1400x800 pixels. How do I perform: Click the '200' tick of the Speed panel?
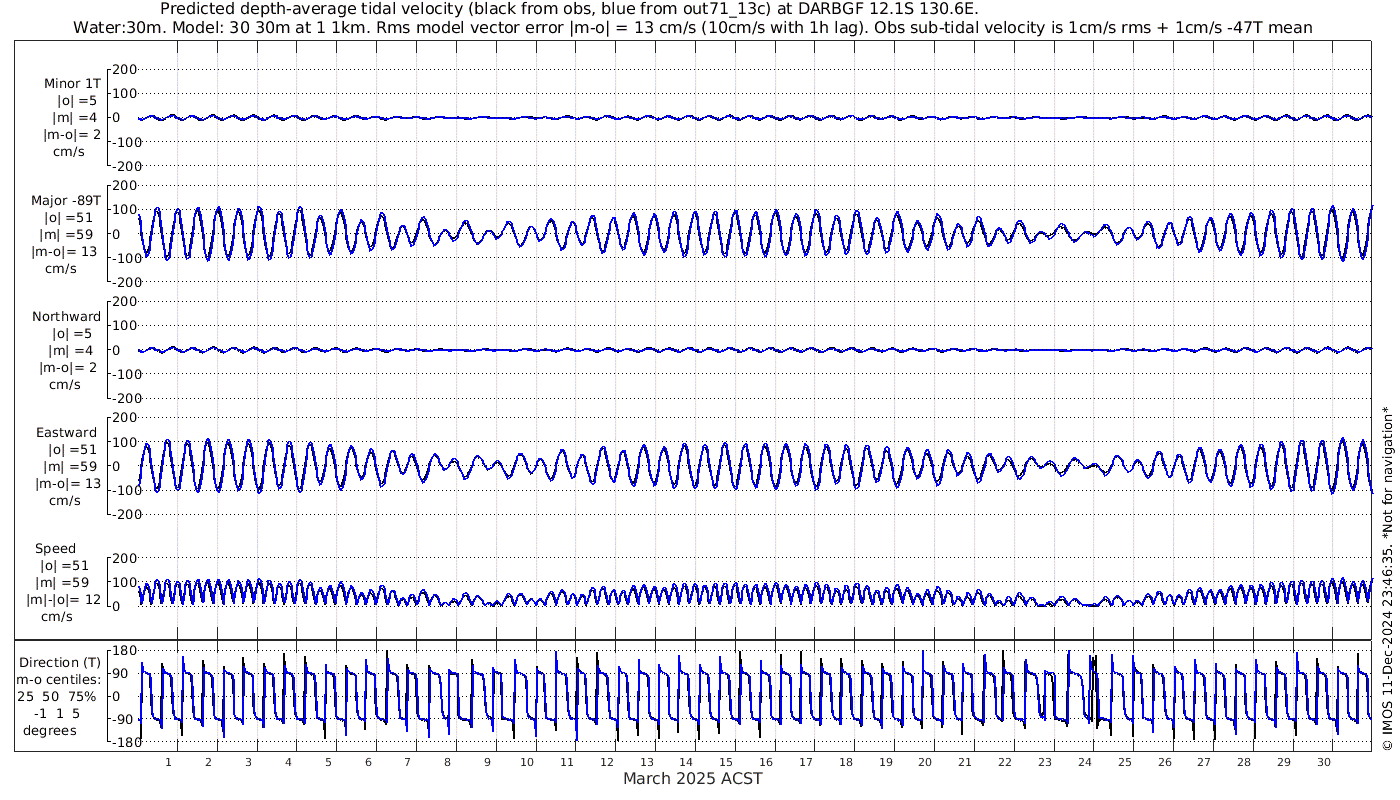(124, 558)
